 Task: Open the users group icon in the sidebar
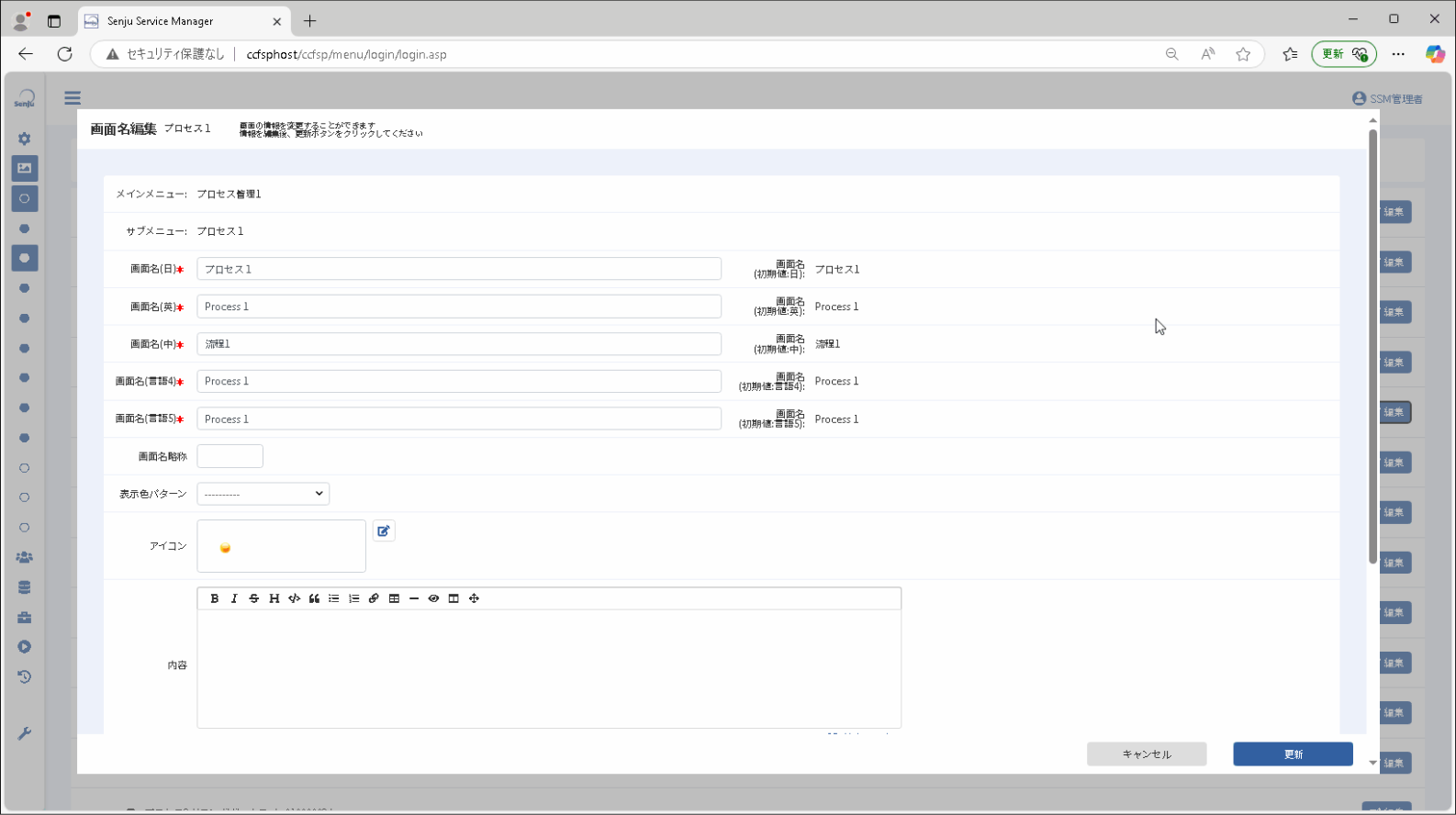[25, 557]
